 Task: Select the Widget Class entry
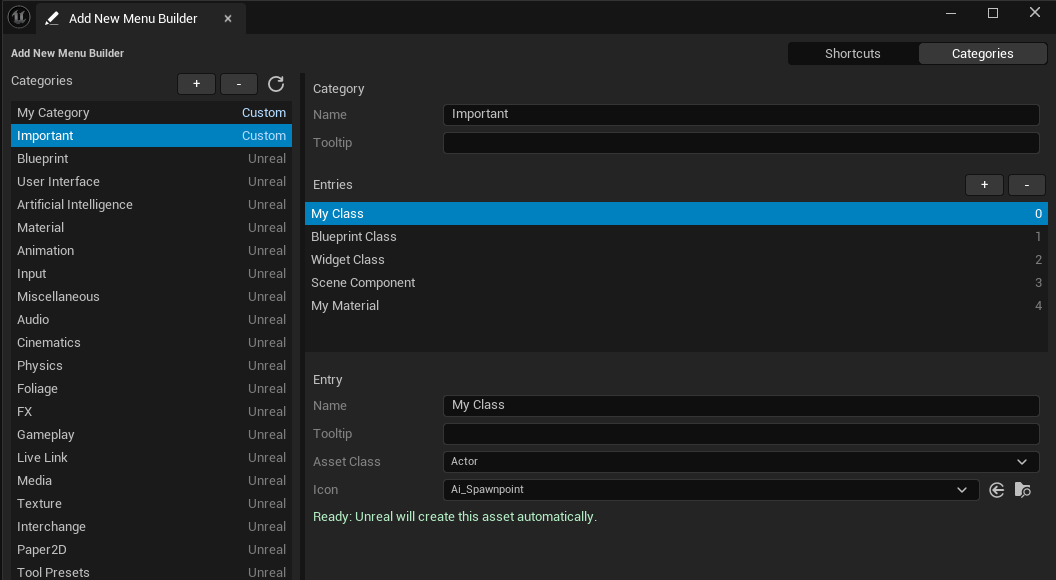(676, 259)
